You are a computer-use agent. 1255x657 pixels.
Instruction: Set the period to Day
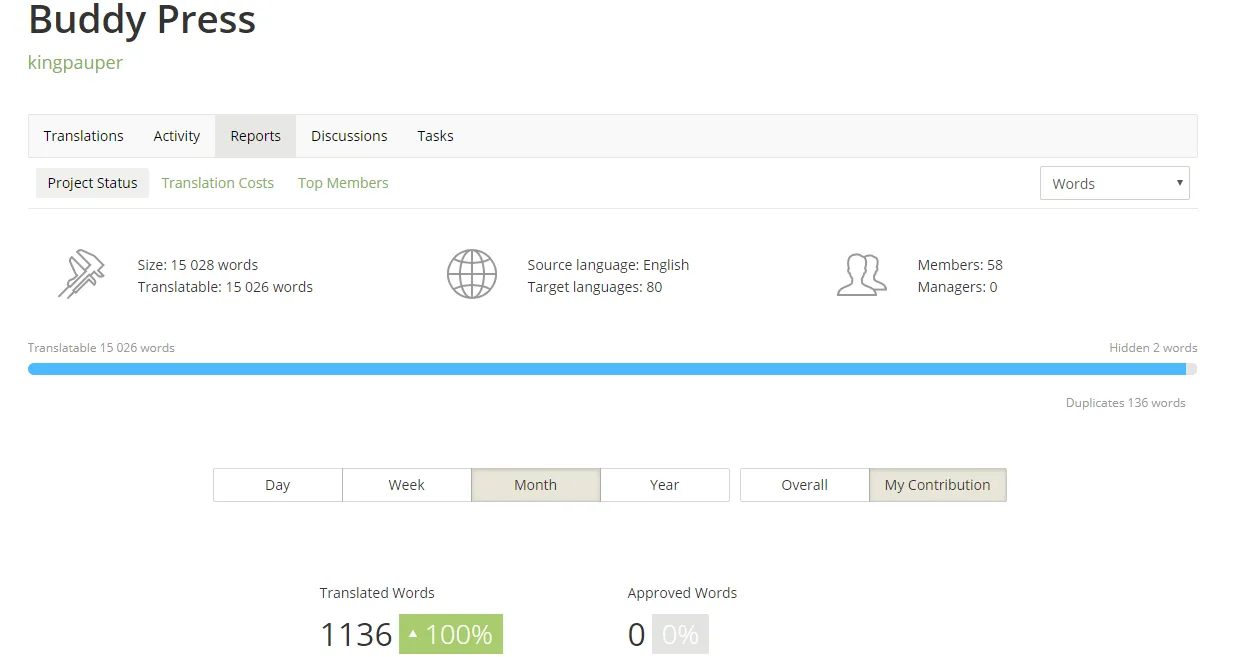(277, 485)
